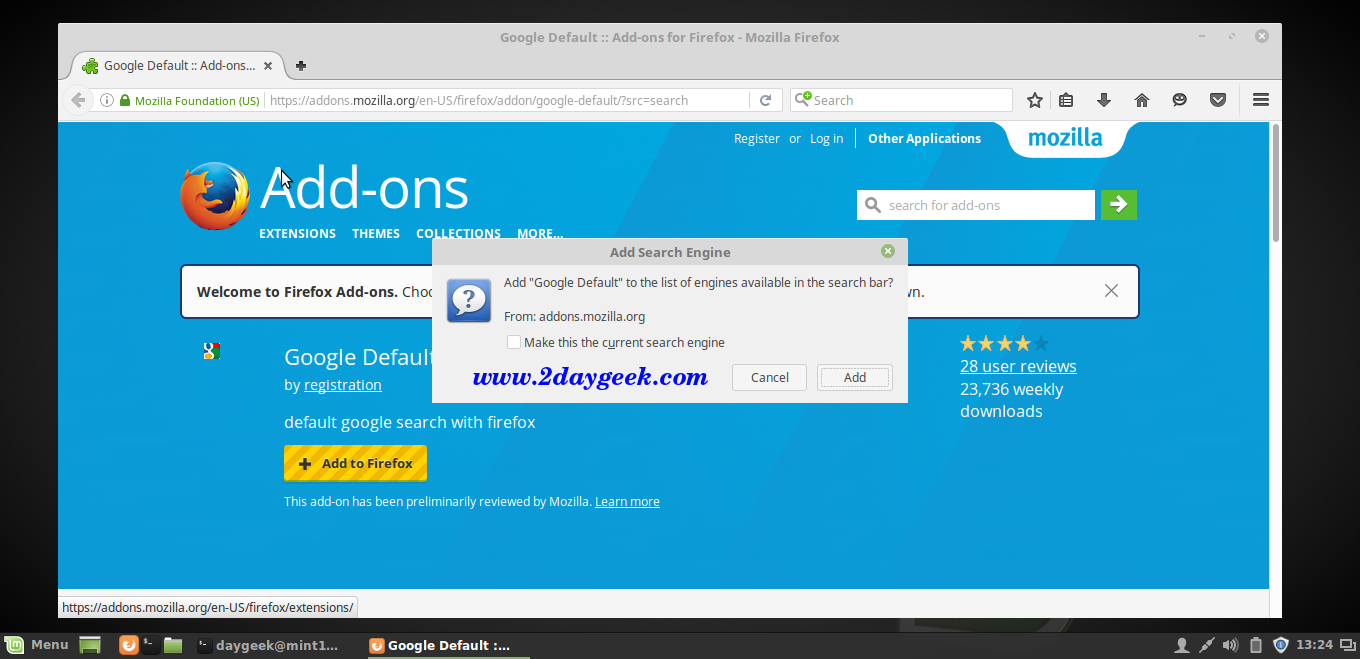Open search engine dropdown in search bar
1360x659 pixels.
click(802, 100)
